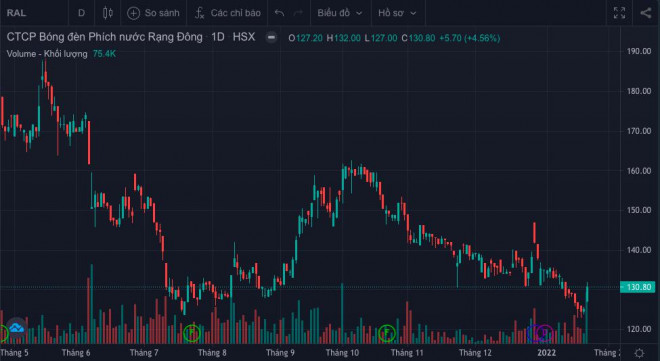This screenshot has height=361, width=660.
Task: Undo the last chart action
Action: pyautogui.click(x=279, y=13)
